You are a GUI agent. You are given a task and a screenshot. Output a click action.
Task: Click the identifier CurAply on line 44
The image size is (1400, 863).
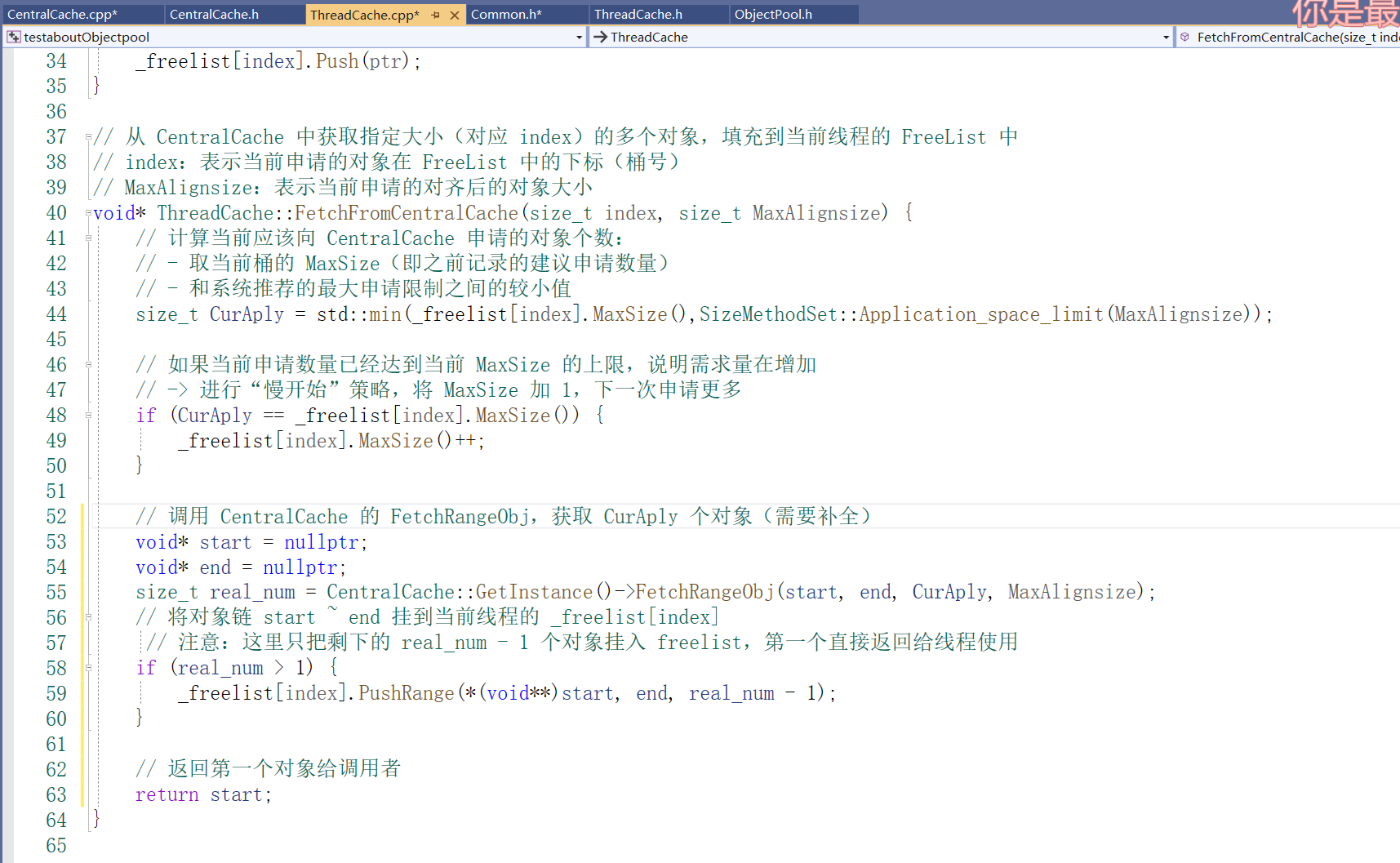(247, 314)
